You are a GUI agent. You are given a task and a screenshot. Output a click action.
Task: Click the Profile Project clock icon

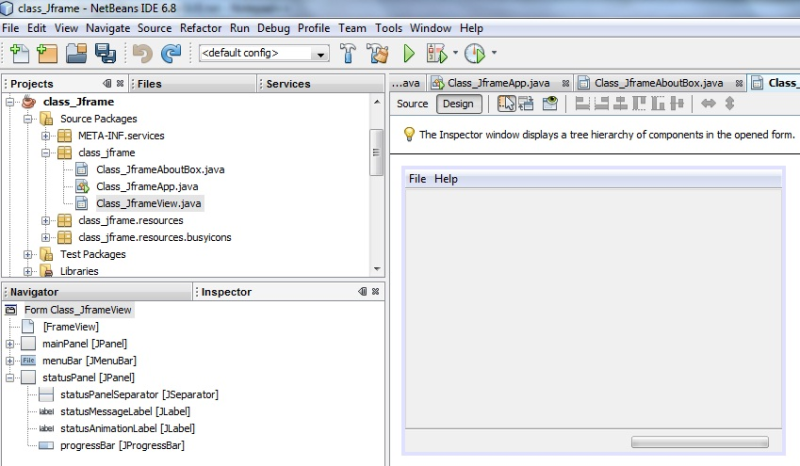[x=475, y=53]
